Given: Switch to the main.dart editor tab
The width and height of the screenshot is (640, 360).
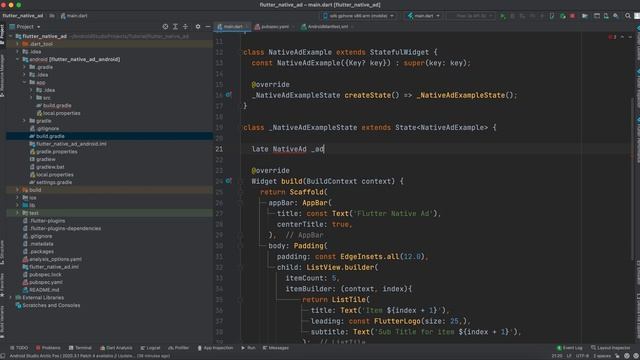Looking at the screenshot, I should (x=232, y=27).
